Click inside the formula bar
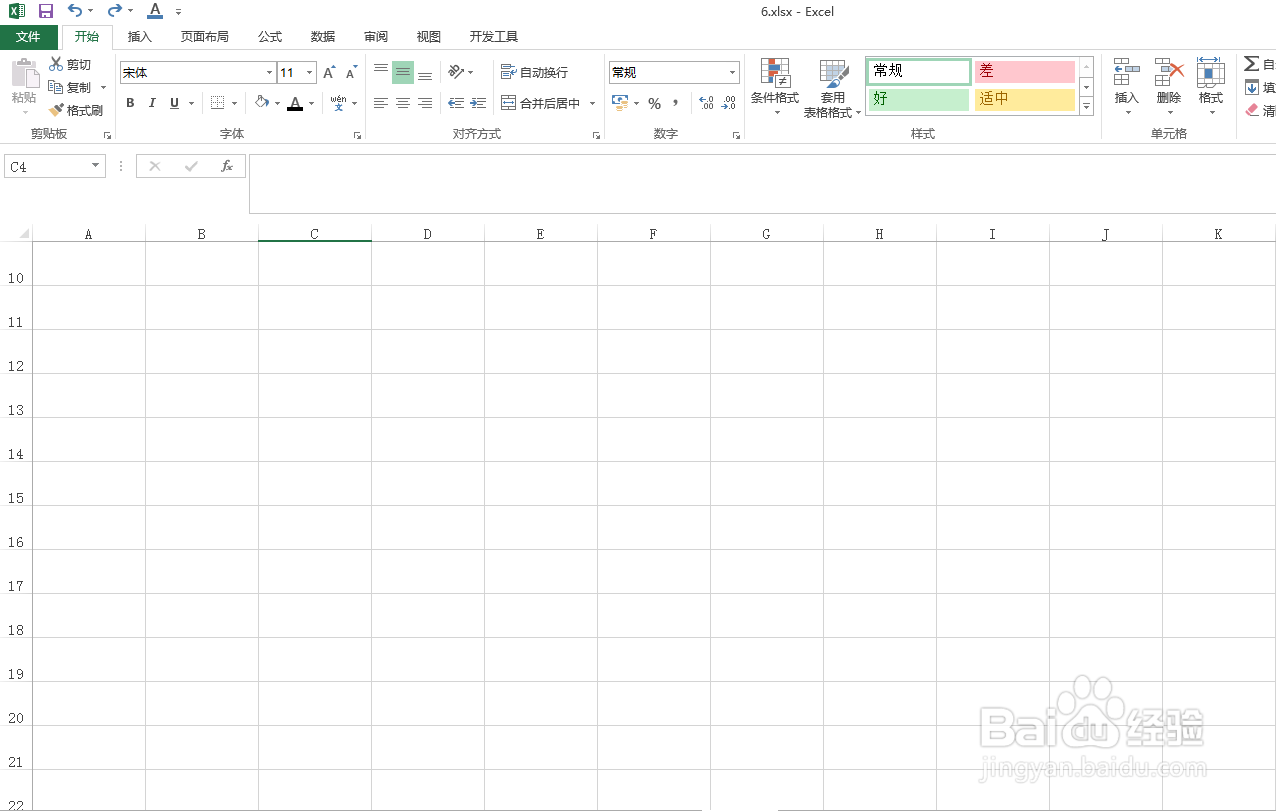Image resolution: width=1276 pixels, height=811 pixels. point(762,184)
